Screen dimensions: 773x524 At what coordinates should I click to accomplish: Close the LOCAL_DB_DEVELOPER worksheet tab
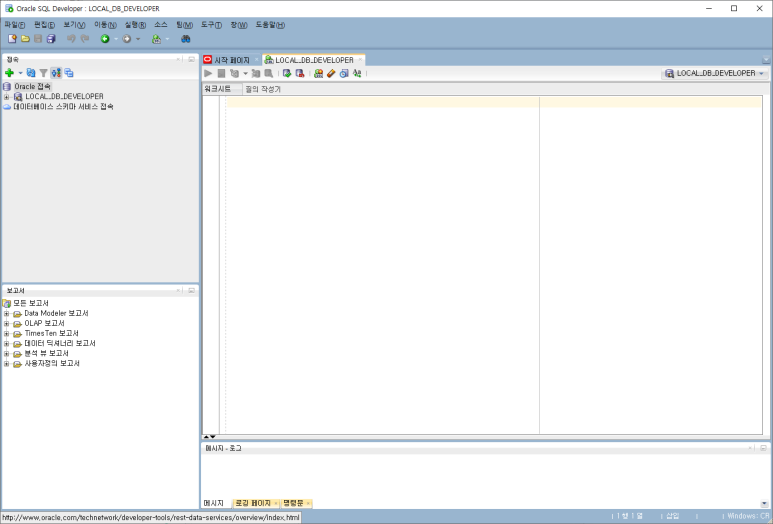pos(360,60)
